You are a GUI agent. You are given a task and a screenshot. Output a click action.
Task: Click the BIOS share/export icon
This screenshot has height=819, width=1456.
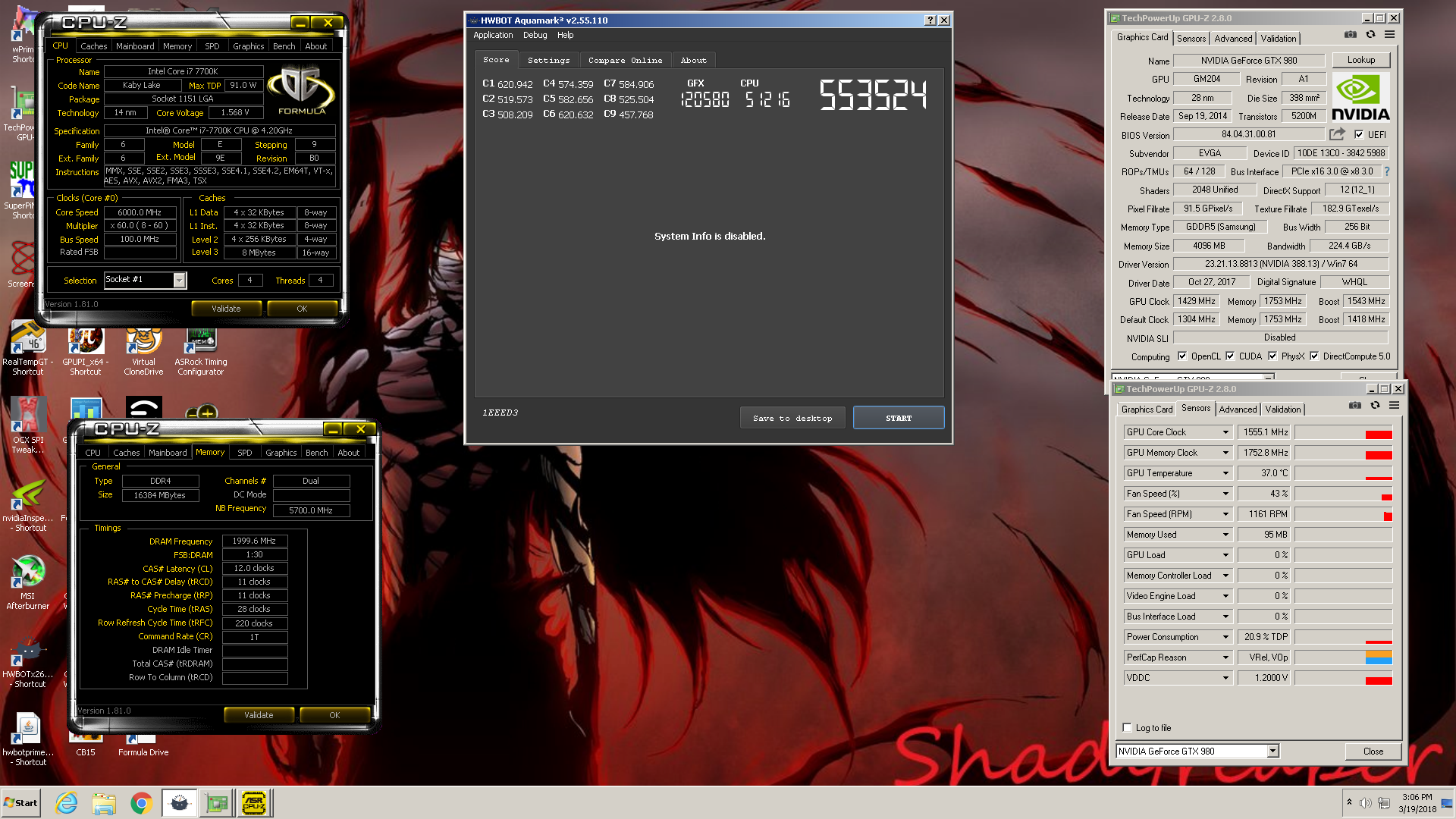pos(1337,134)
